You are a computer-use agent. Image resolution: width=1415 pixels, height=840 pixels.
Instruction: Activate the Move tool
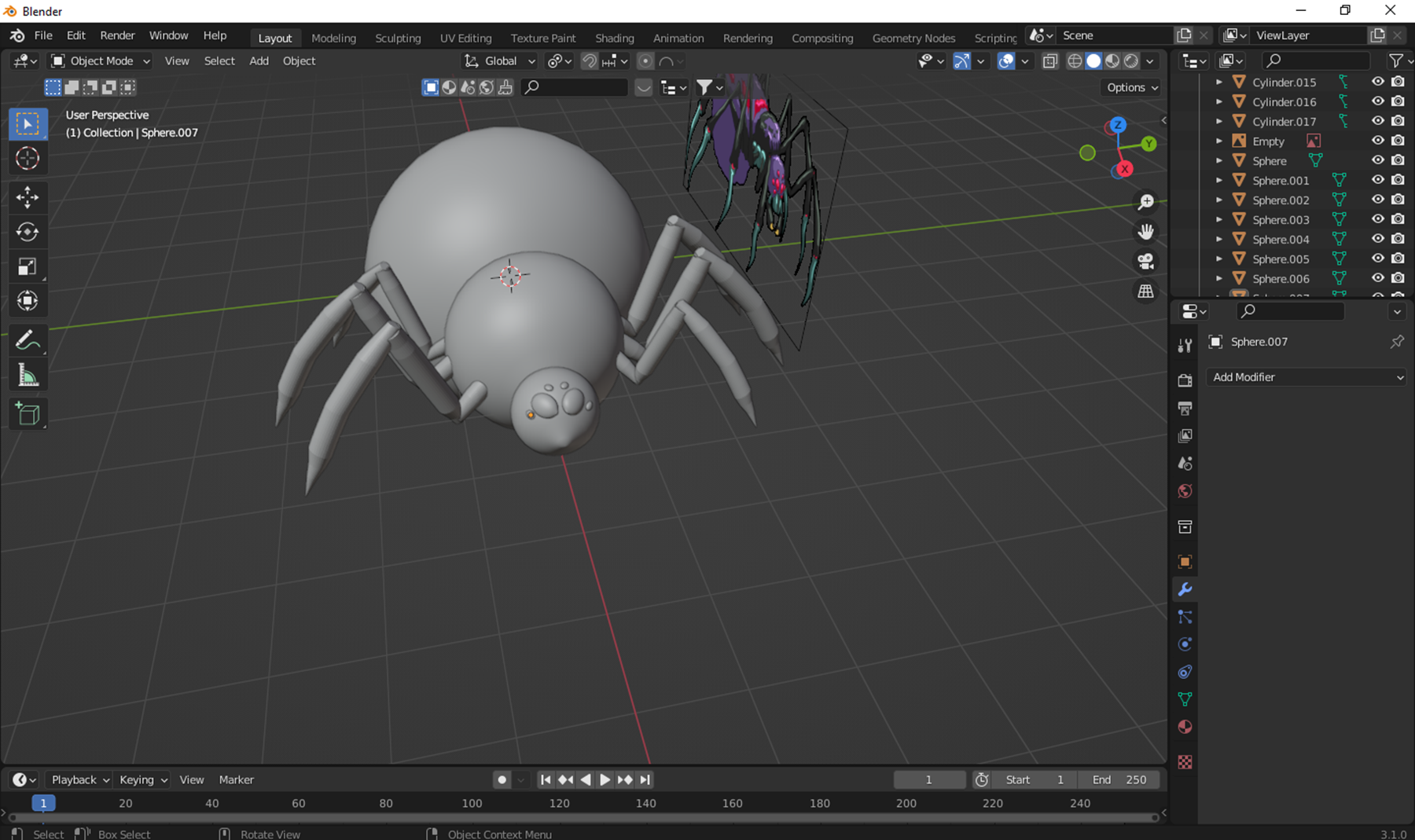28,196
